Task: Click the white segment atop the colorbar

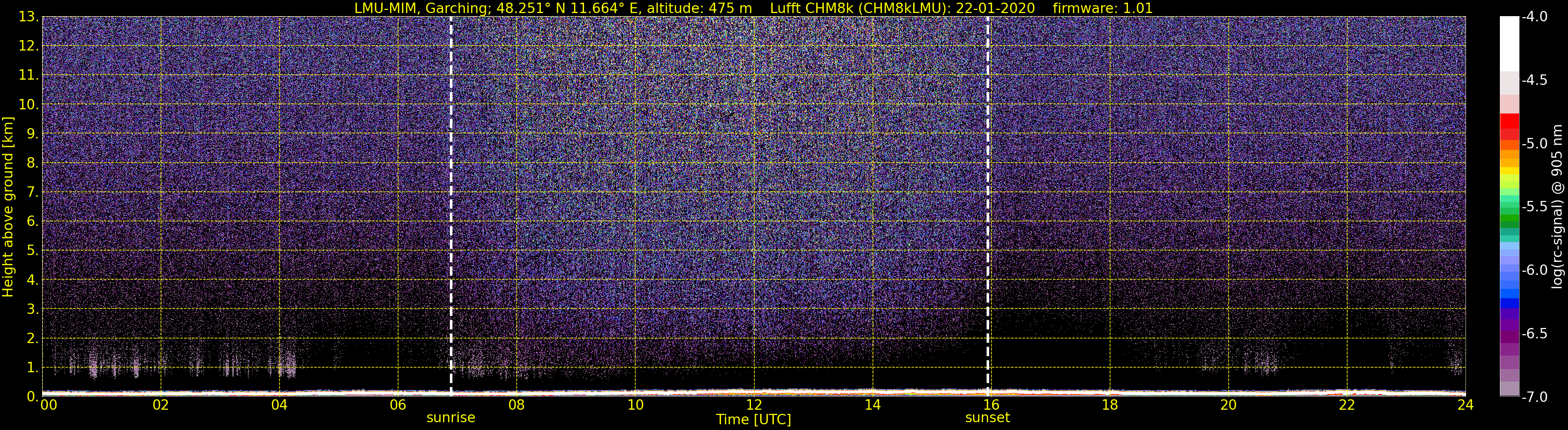Action: pyautogui.click(x=1510, y=44)
